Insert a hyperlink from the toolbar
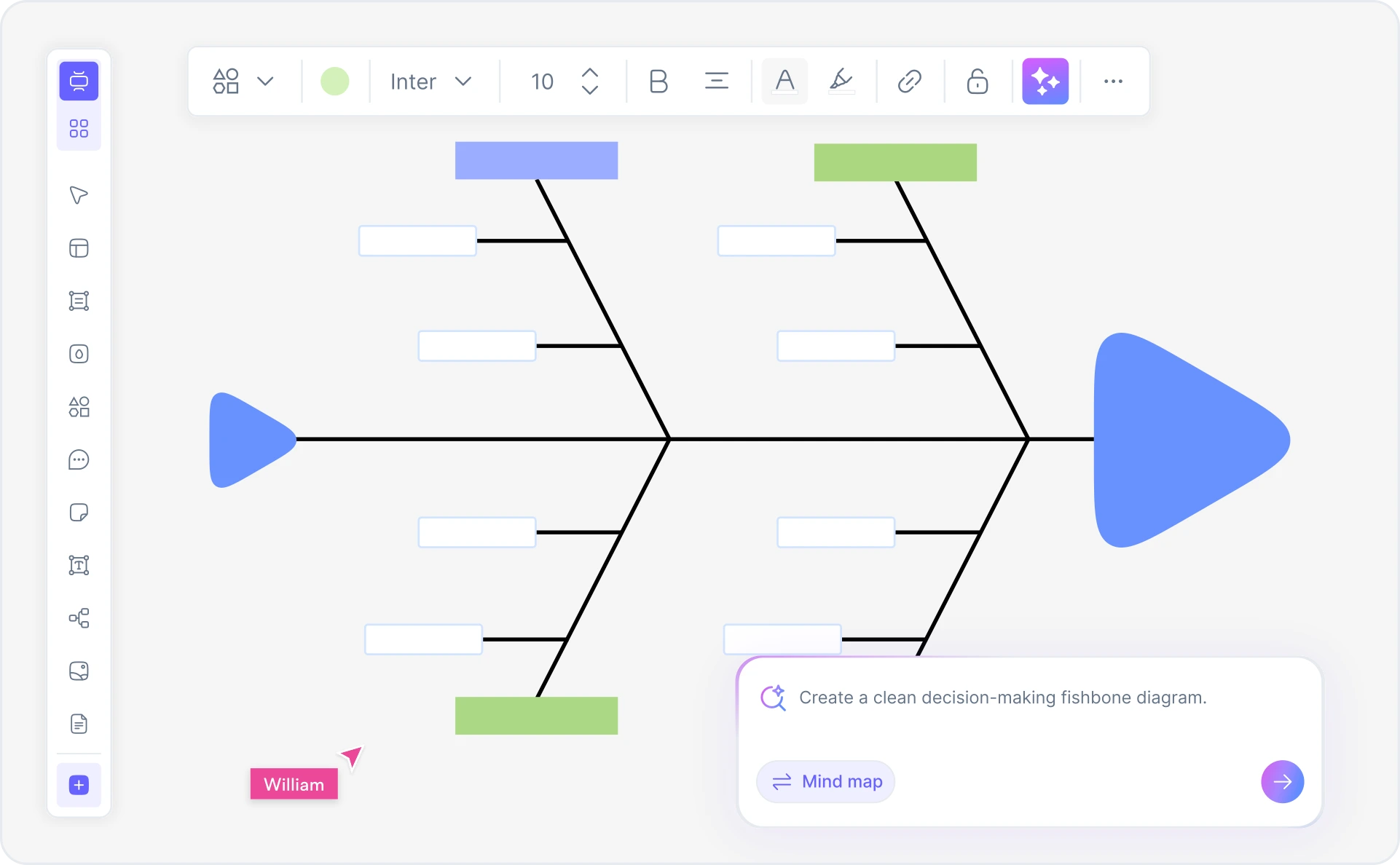 click(x=909, y=82)
